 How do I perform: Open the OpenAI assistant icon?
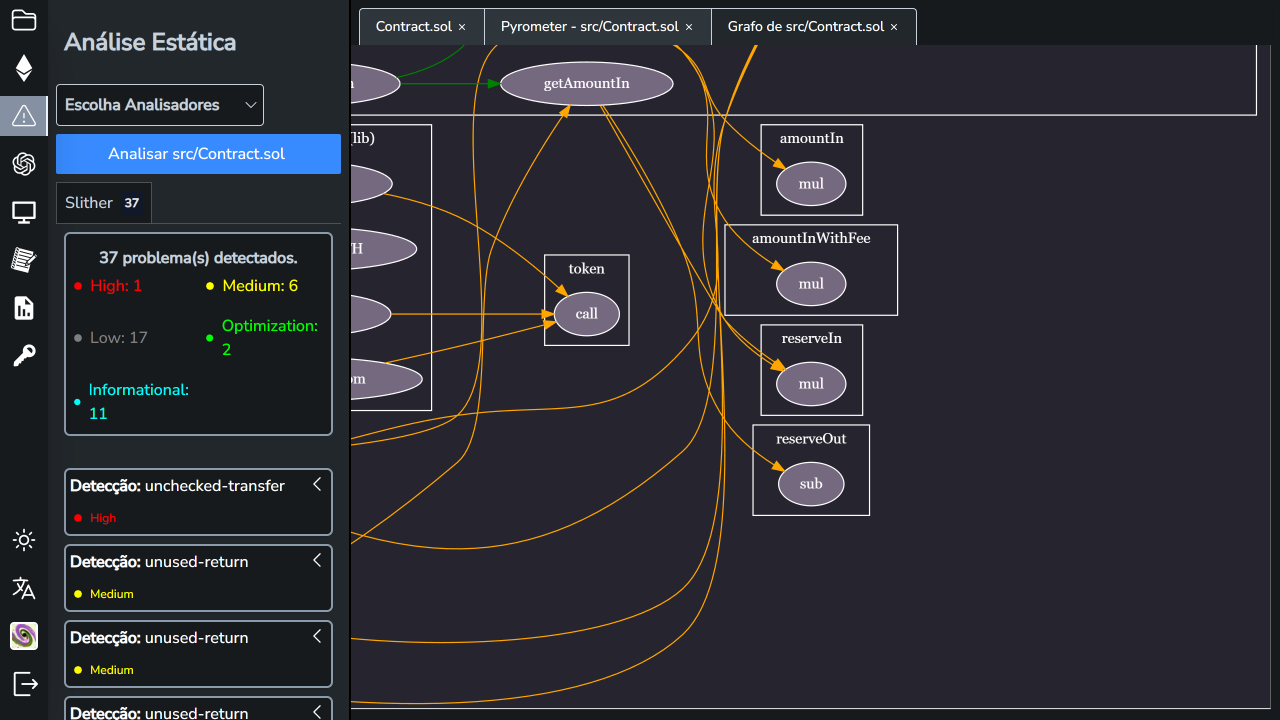coord(24,164)
